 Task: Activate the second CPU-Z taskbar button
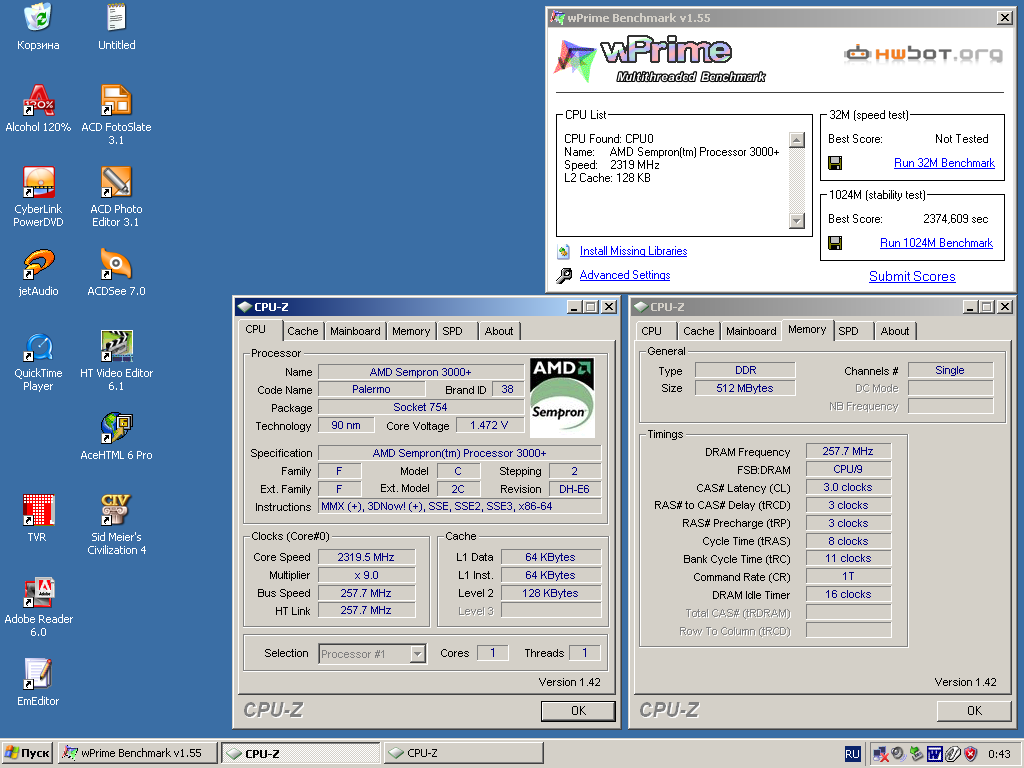point(463,753)
